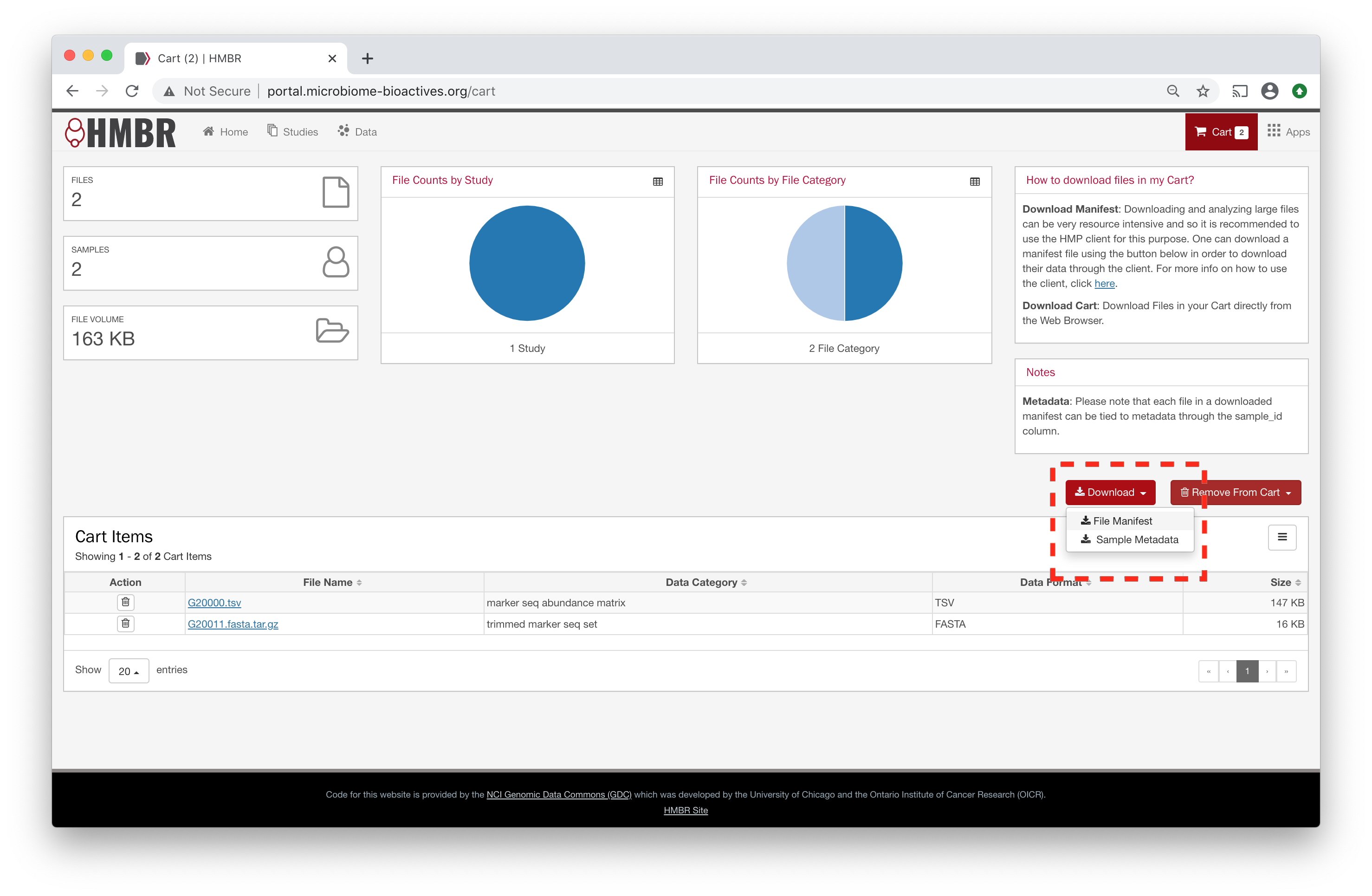
Task: Open the G20000.tsv file link
Action: click(214, 602)
